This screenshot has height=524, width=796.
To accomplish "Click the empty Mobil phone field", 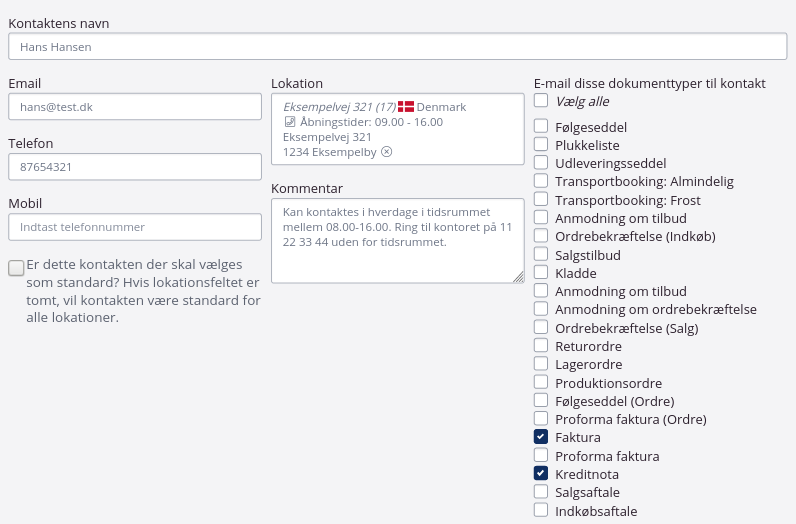I will 134,227.
